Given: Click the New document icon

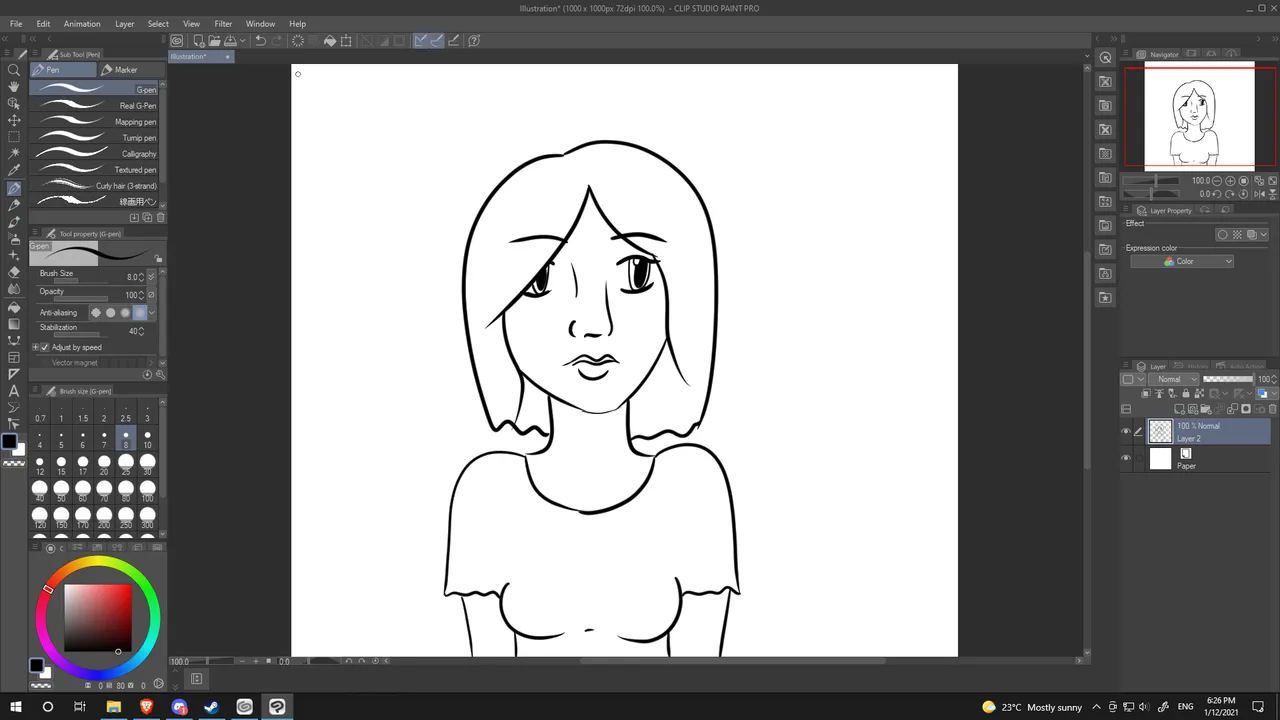Looking at the screenshot, I should click(x=198, y=41).
